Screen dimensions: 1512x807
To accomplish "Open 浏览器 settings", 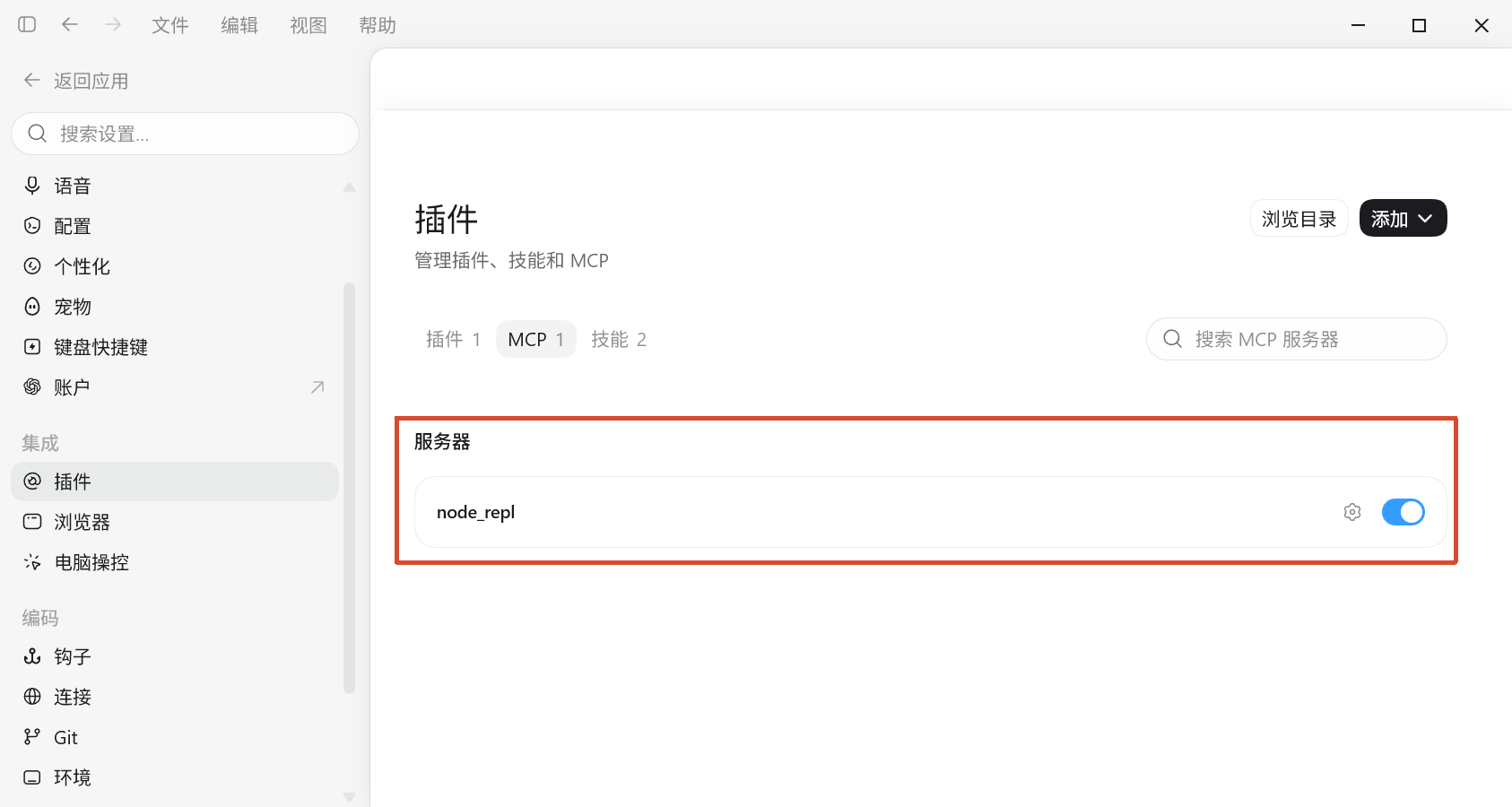I will coord(175,522).
